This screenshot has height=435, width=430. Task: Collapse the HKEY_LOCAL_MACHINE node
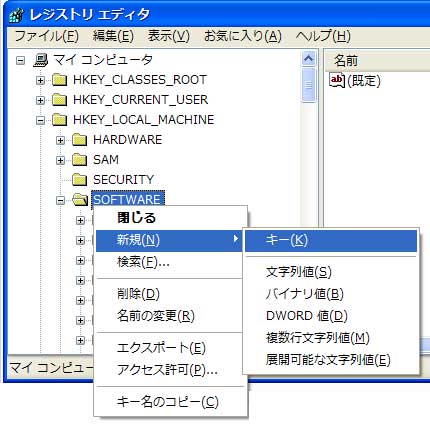40,120
